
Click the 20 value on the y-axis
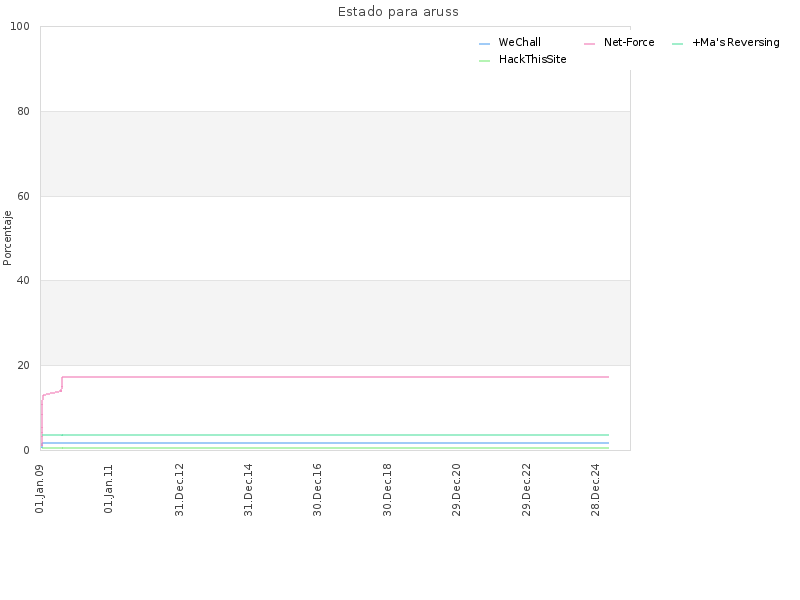click(x=23, y=365)
